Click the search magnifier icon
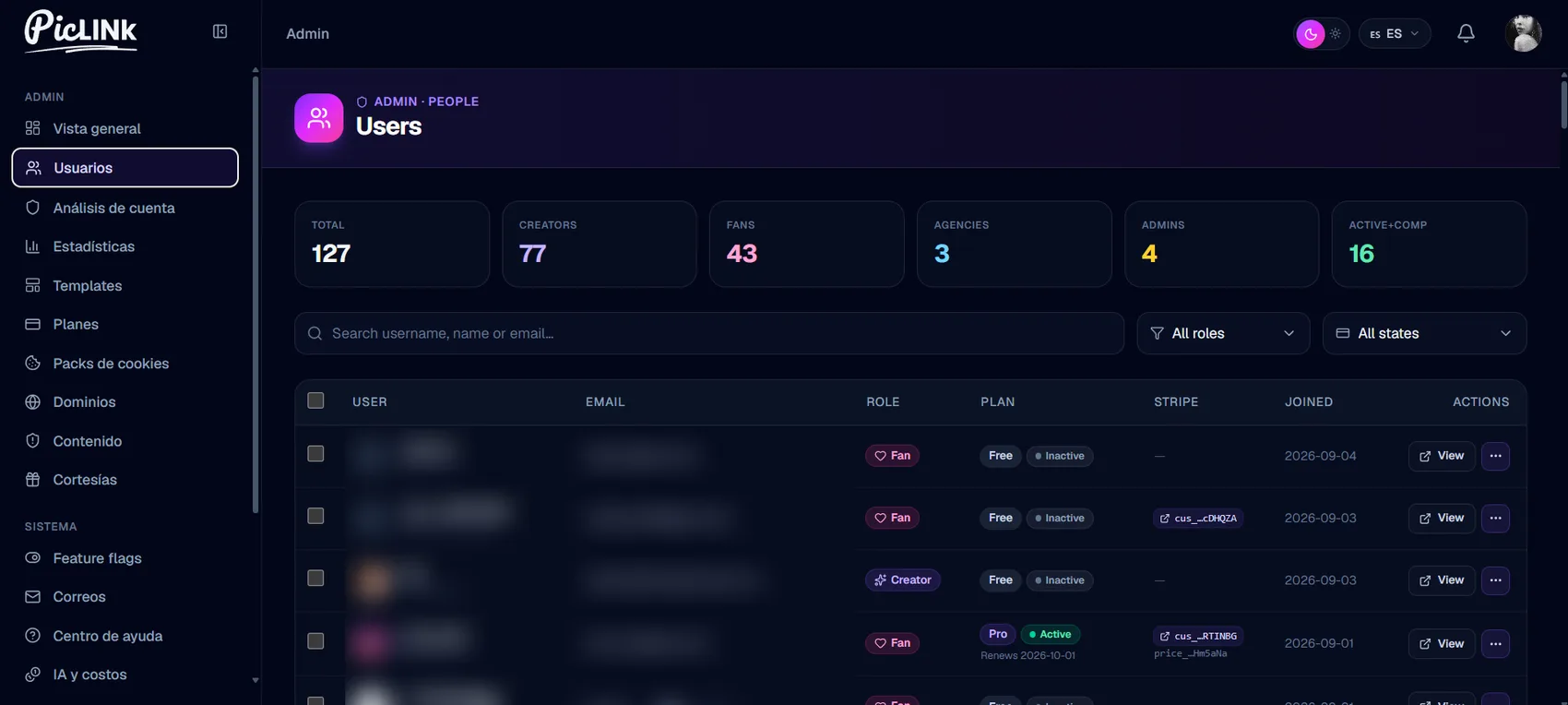Image resolution: width=1568 pixels, height=705 pixels. click(x=315, y=333)
